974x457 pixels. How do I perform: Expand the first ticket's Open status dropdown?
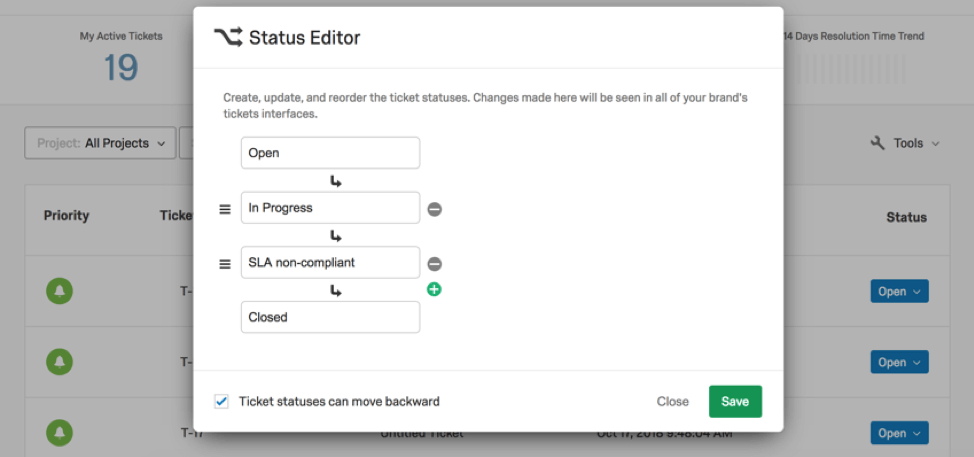(899, 291)
